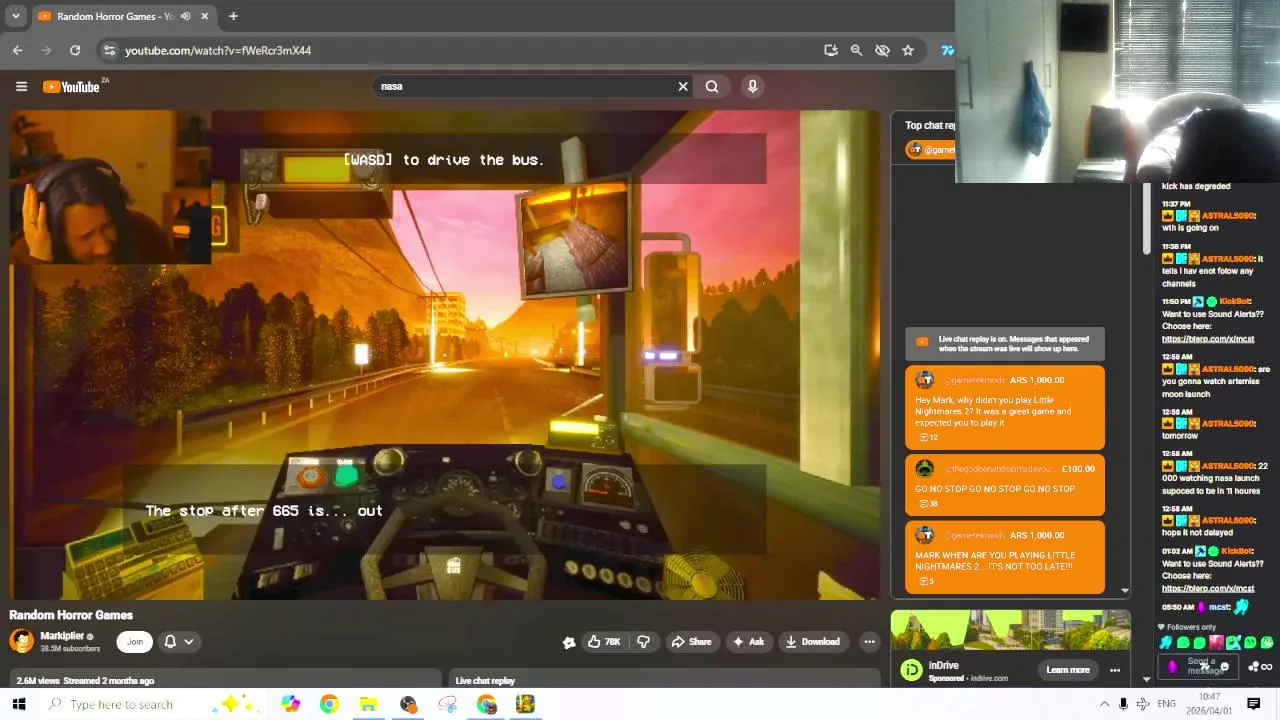Like the video showing 78K likes
1280x720 pixels.
605,642
